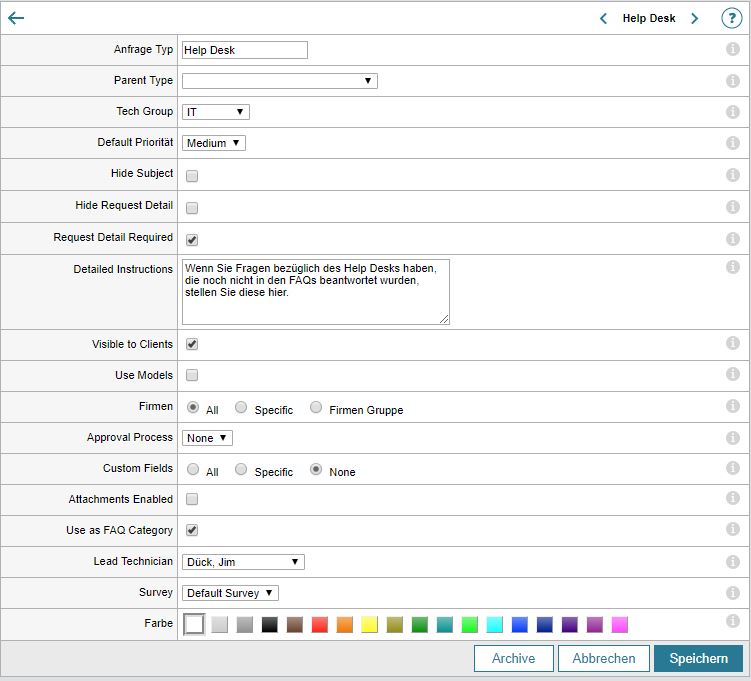Click info icon for Custom Fields row
This screenshot has width=751, height=681.
[733, 468]
